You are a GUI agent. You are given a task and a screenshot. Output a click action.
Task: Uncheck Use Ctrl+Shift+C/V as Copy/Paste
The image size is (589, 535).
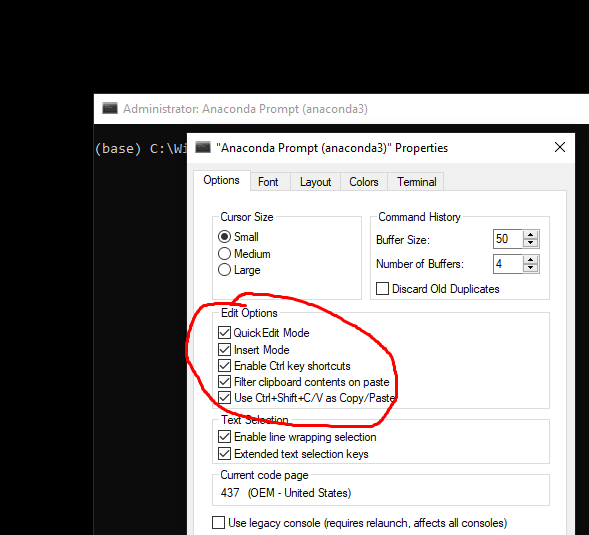point(224,397)
